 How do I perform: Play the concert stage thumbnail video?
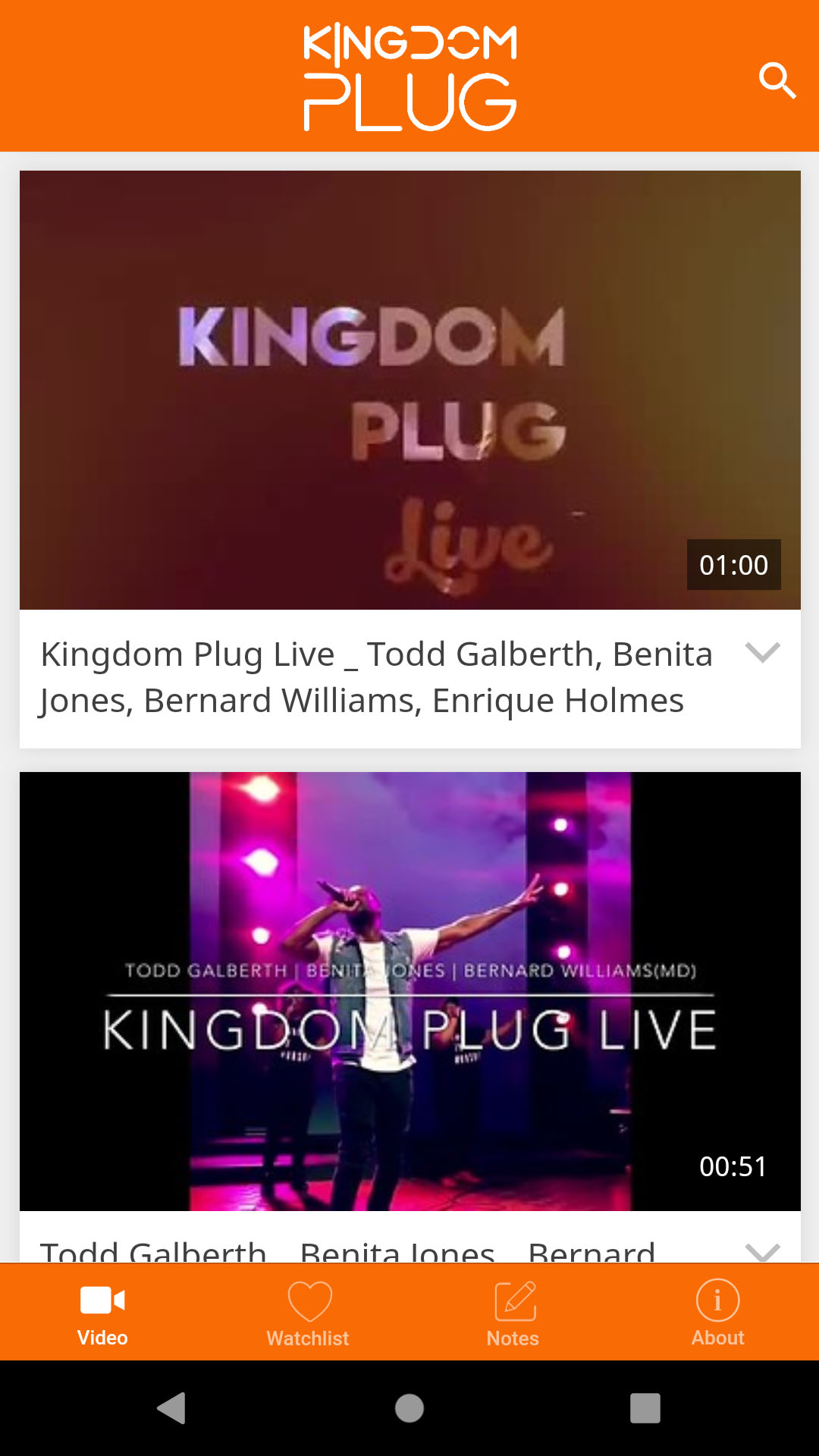pos(410,991)
